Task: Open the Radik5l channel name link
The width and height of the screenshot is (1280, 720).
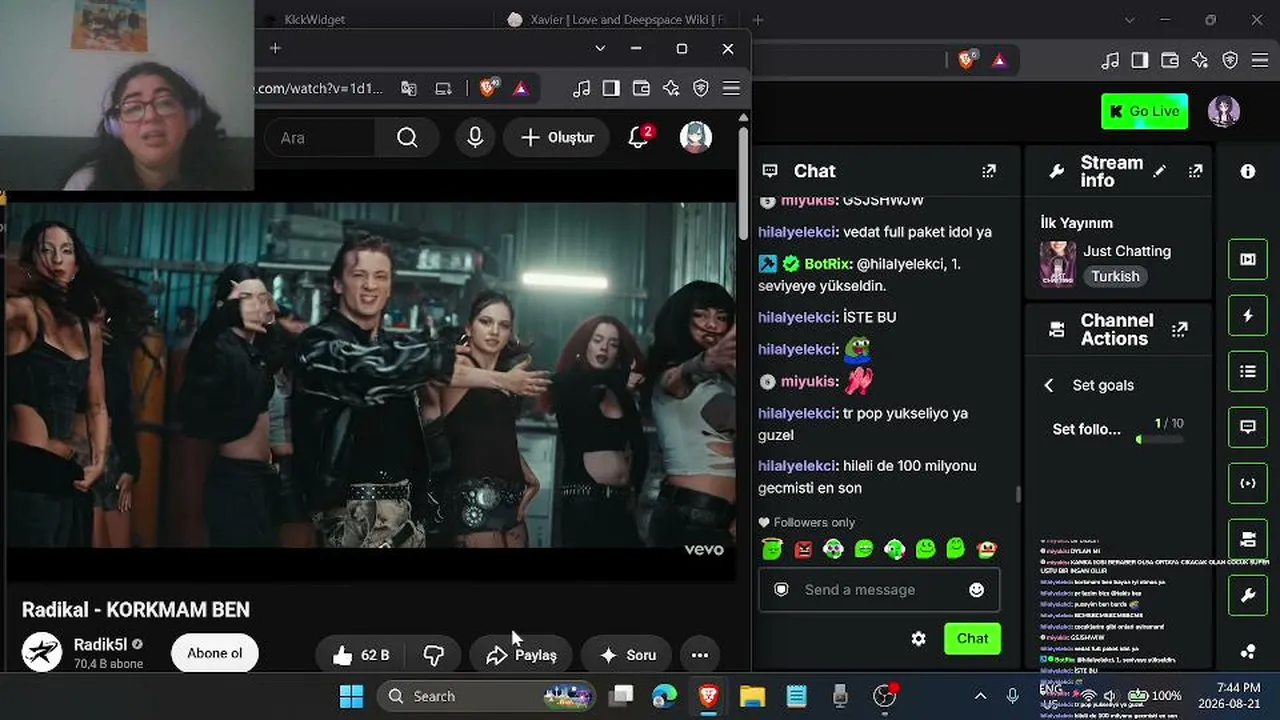Action: (101, 645)
